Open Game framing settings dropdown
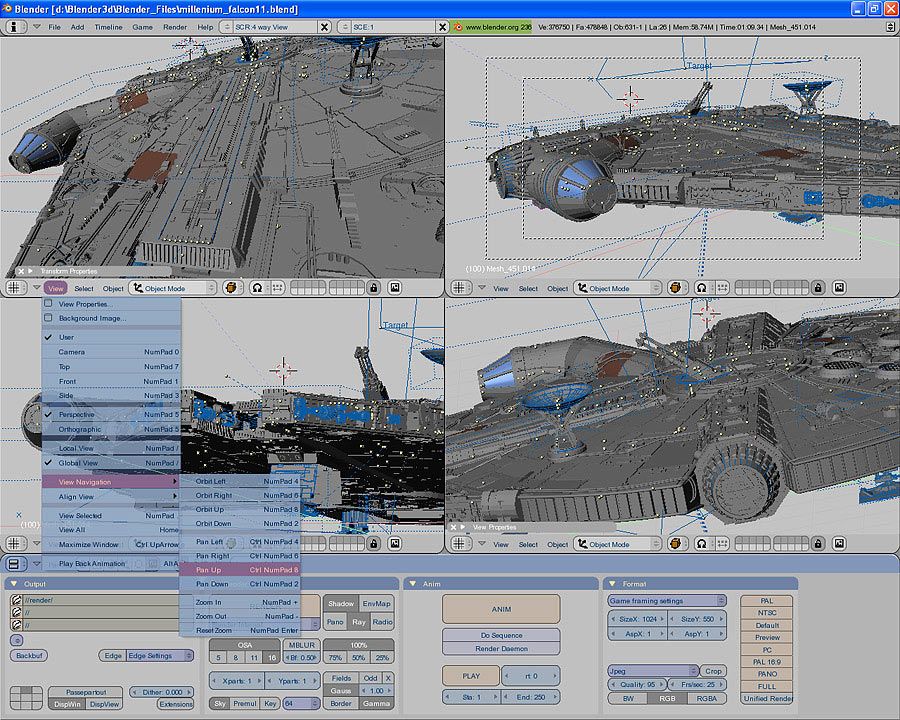The image size is (900, 720). [x=666, y=601]
